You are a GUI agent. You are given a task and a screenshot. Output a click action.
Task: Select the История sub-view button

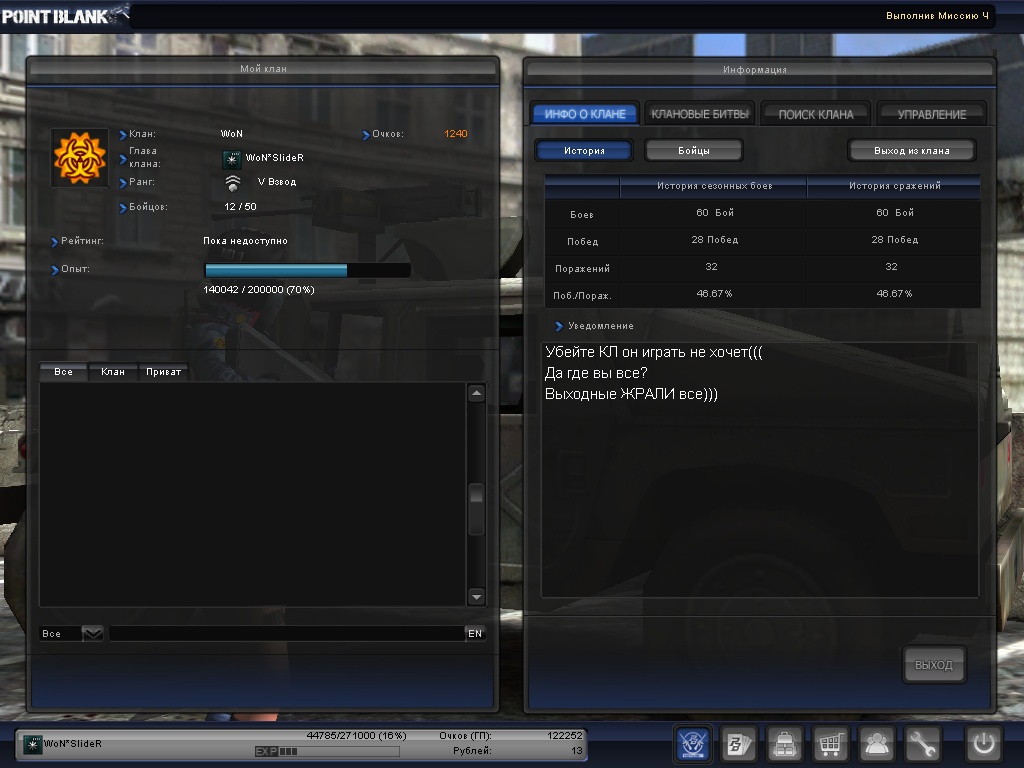click(584, 150)
